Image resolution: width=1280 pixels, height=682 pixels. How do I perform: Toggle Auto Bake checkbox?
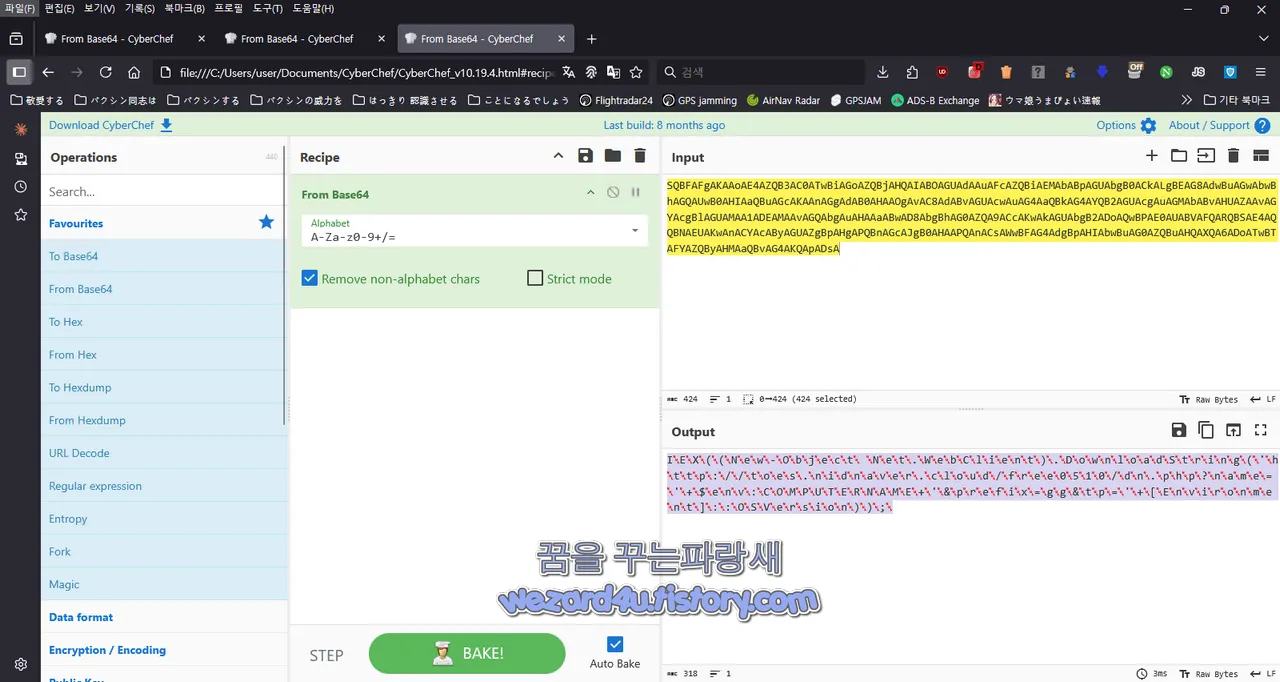[615, 645]
